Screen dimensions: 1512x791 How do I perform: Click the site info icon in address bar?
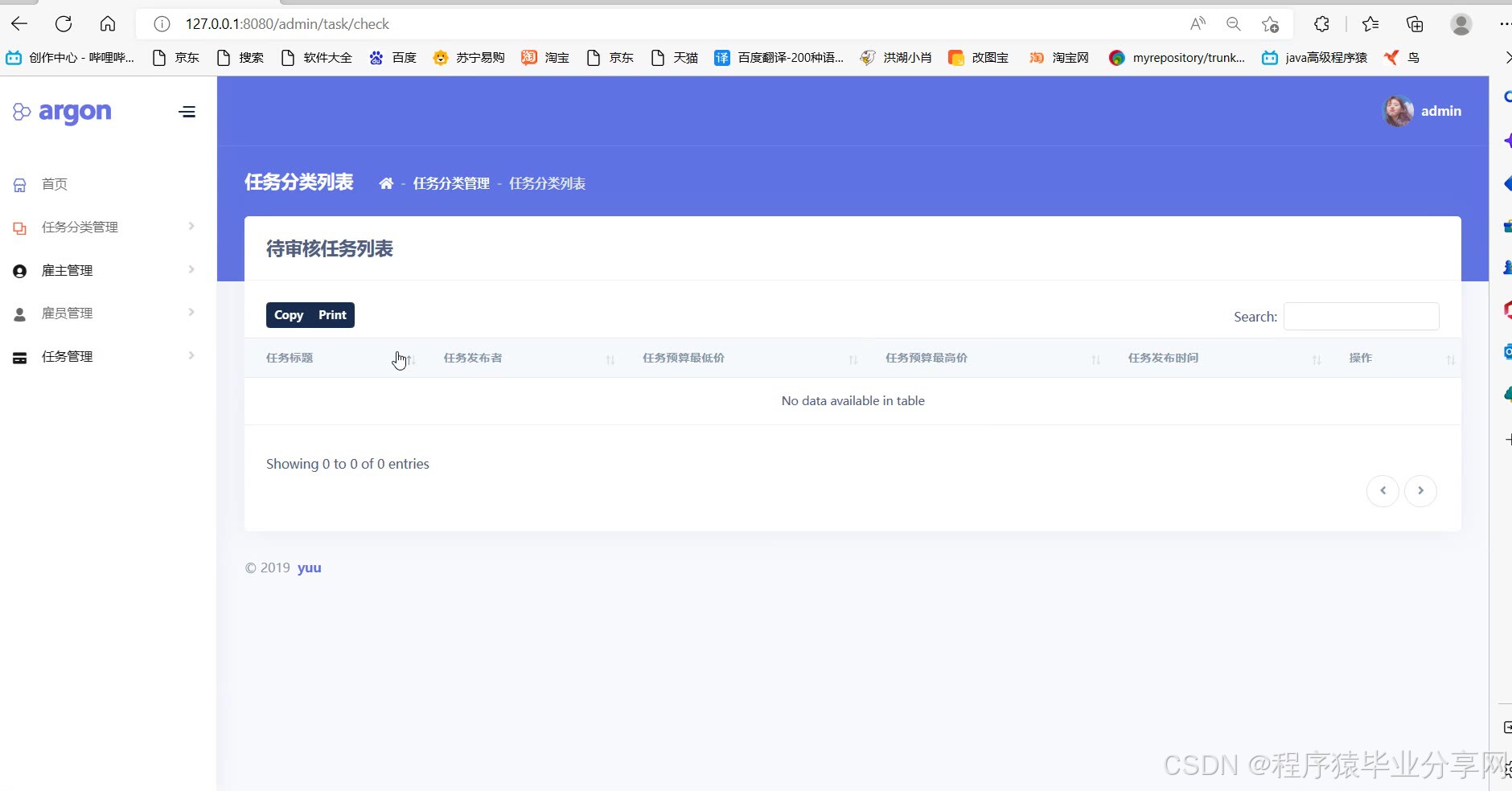click(162, 24)
